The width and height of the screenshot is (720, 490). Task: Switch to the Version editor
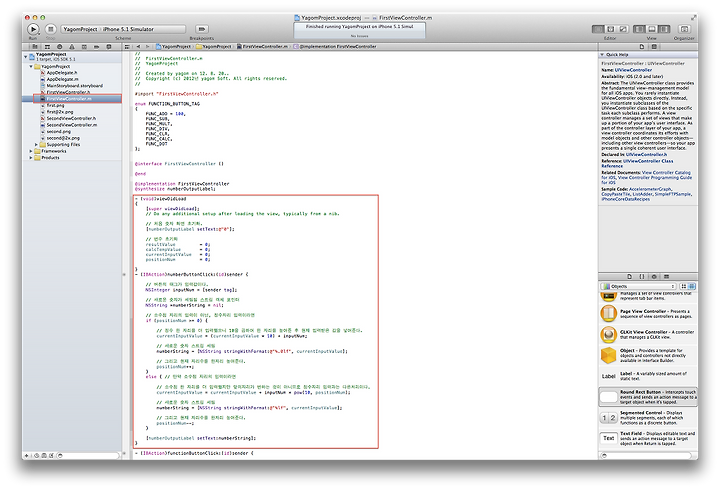[x=623, y=29]
